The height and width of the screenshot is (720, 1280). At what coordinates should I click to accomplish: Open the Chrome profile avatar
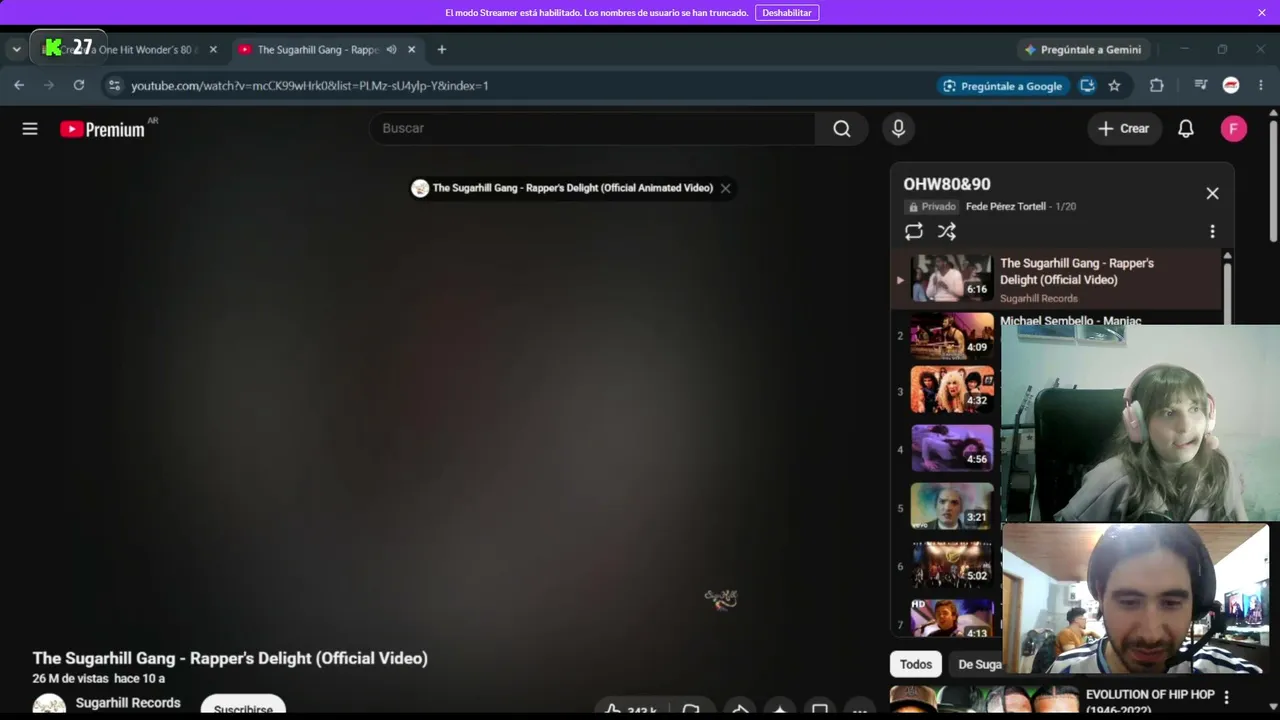pos(1231,85)
